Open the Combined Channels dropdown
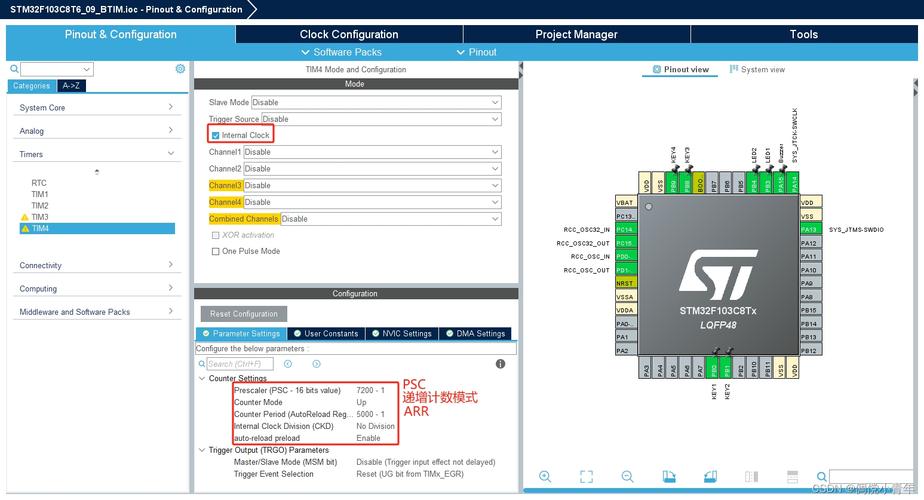This screenshot has height=500, width=924. click(x=391, y=219)
